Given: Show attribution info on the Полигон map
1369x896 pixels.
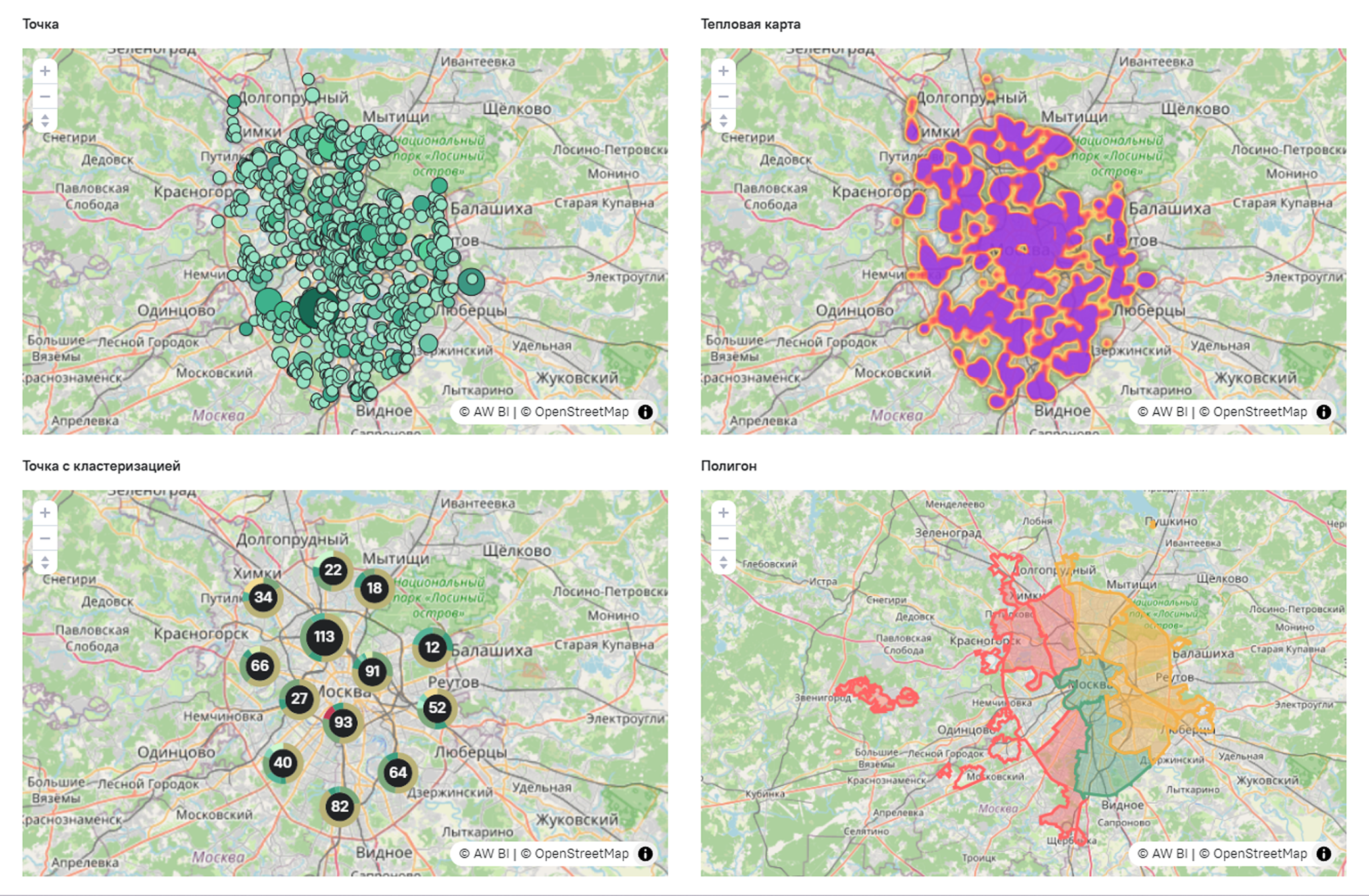Looking at the screenshot, I should pos(1324,854).
